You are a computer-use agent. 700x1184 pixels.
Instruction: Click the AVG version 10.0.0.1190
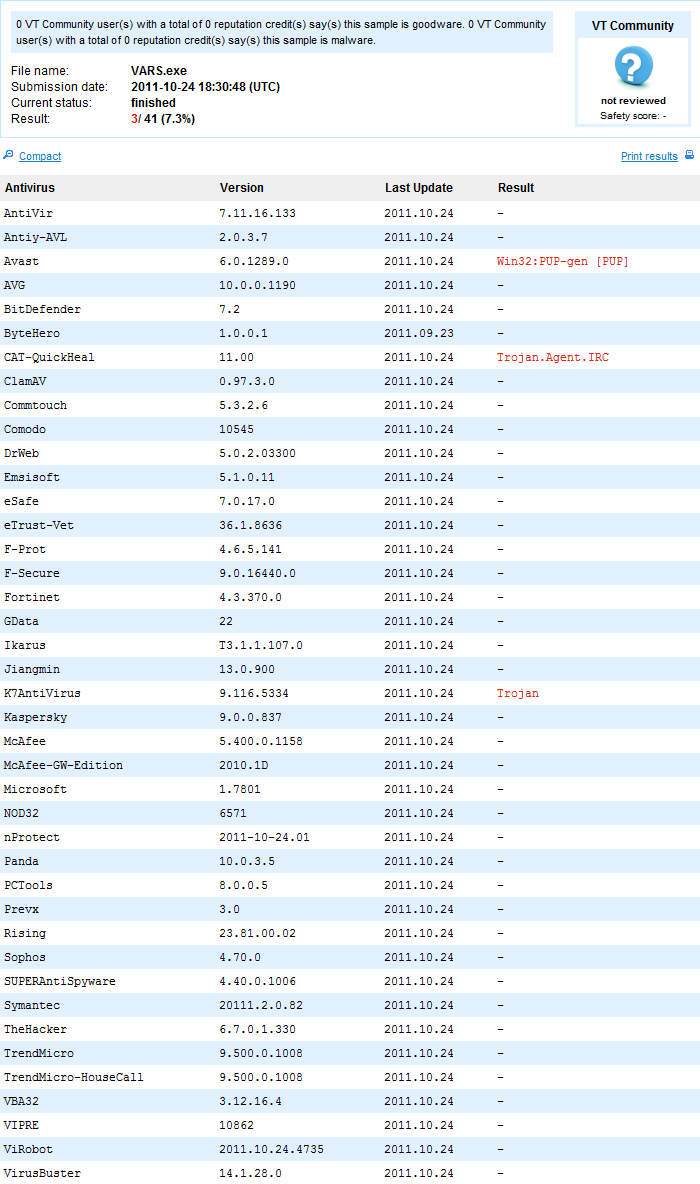257,285
